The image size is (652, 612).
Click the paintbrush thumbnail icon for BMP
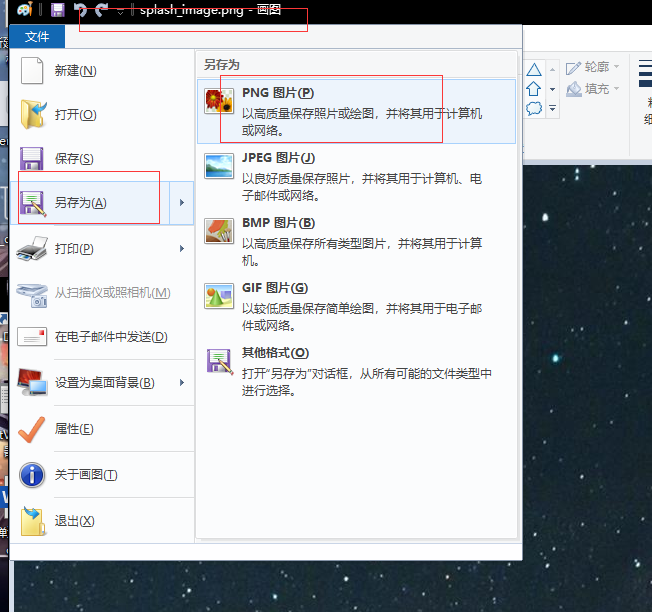point(219,231)
